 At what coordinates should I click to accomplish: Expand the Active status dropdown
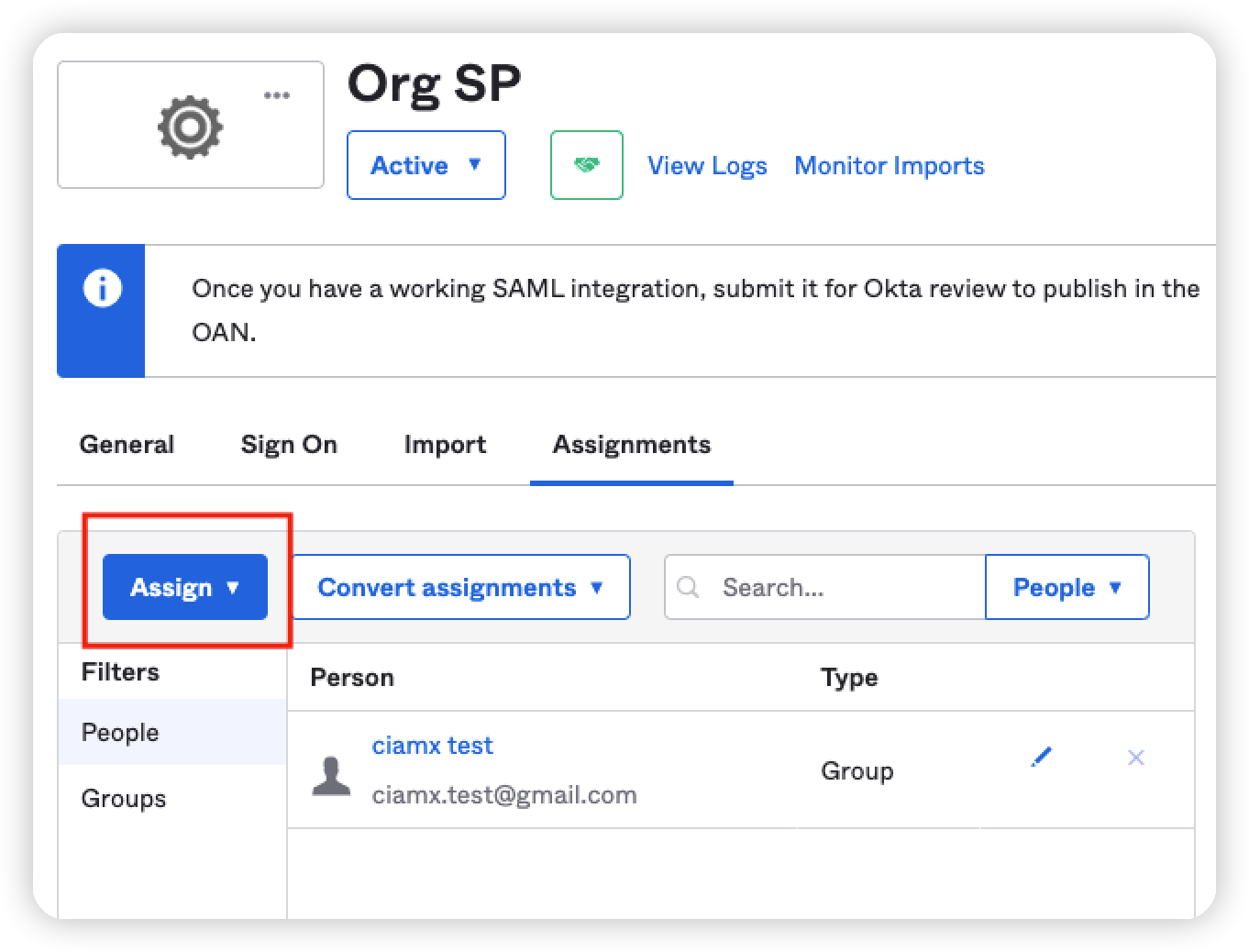426,165
